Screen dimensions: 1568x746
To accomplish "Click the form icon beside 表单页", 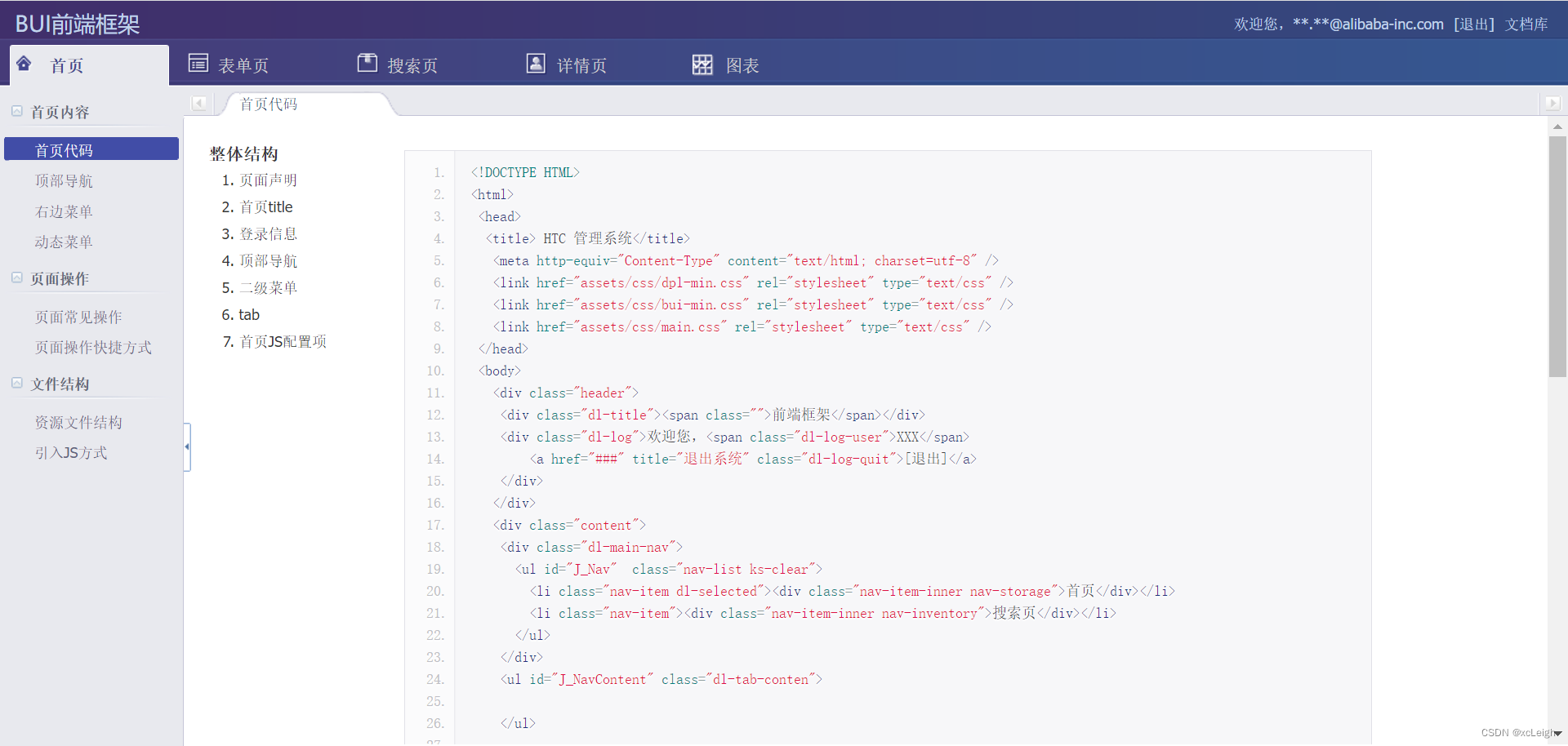I will (198, 63).
